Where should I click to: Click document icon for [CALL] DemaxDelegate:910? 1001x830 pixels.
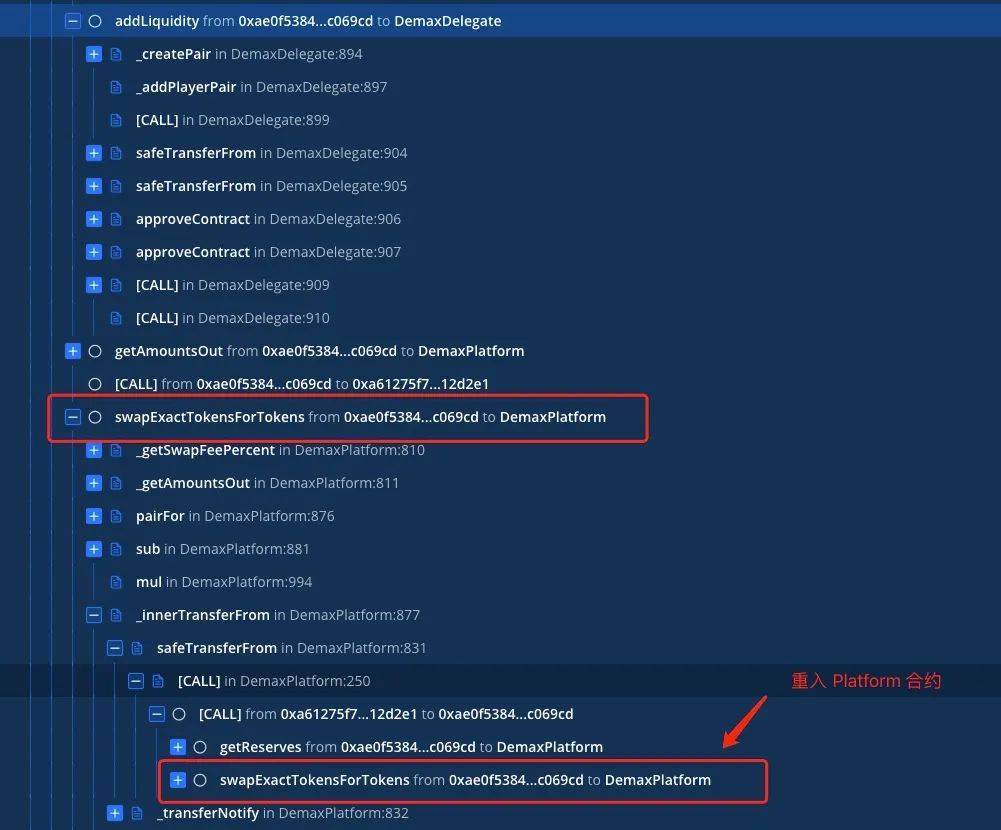[116, 318]
